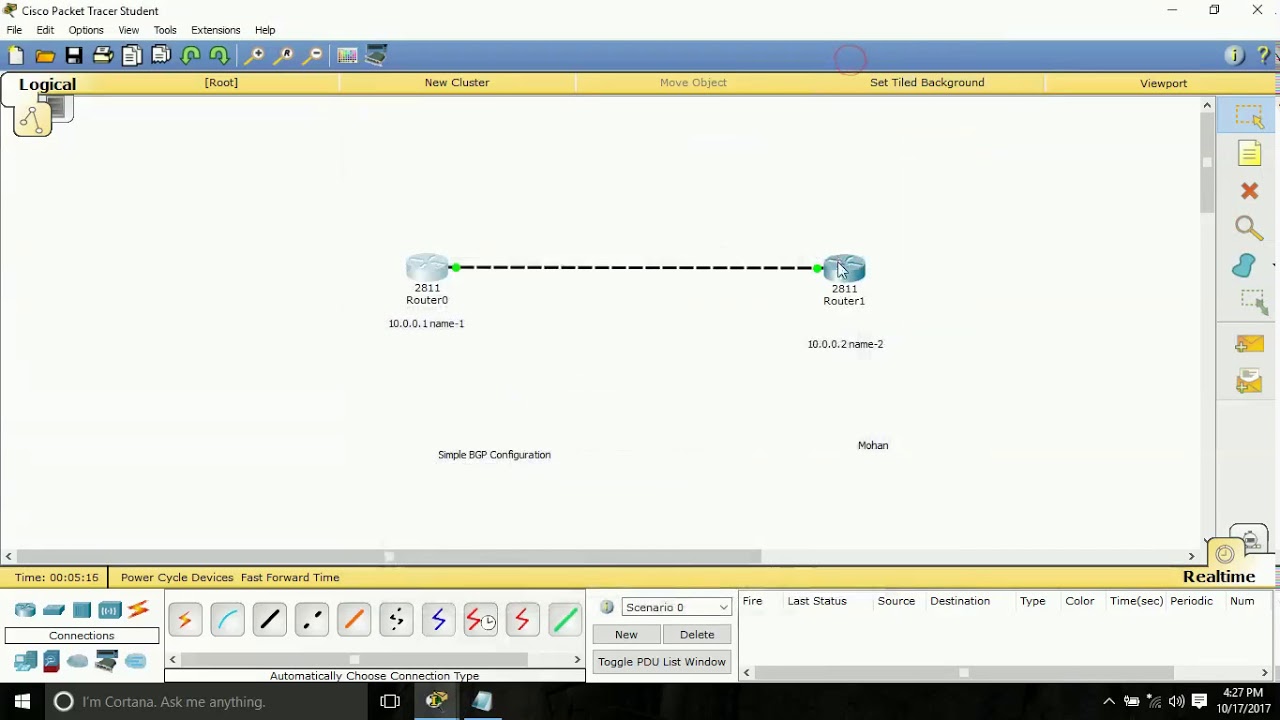Choose Connections lightning category icon
Image resolution: width=1280 pixels, height=720 pixels.
coord(138,609)
